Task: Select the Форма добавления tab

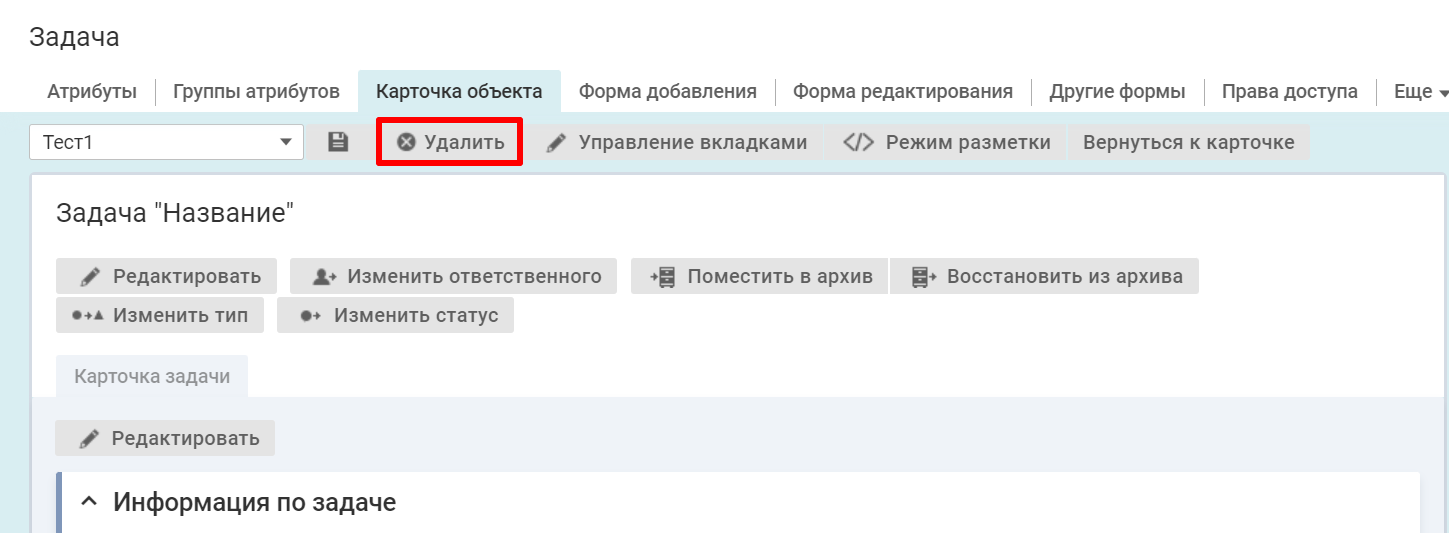Action: tap(667, 92)
